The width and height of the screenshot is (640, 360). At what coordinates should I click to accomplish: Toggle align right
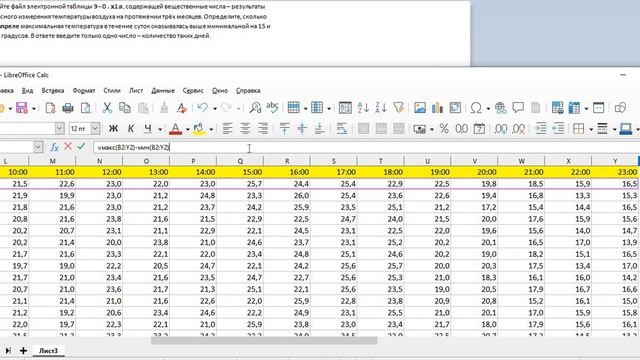[x=263, y=129]
